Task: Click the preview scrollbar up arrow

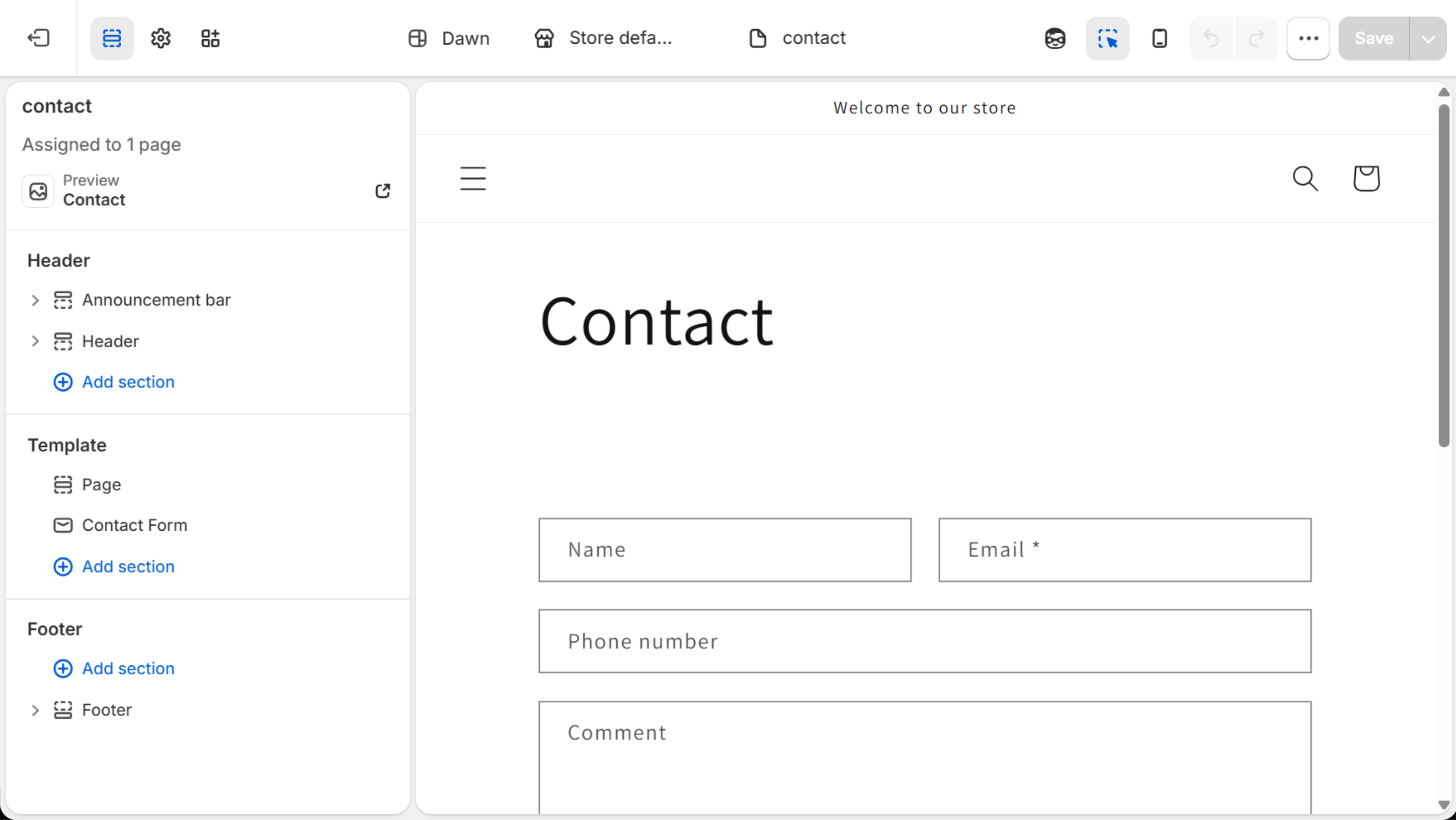Action: [1444, 92]
